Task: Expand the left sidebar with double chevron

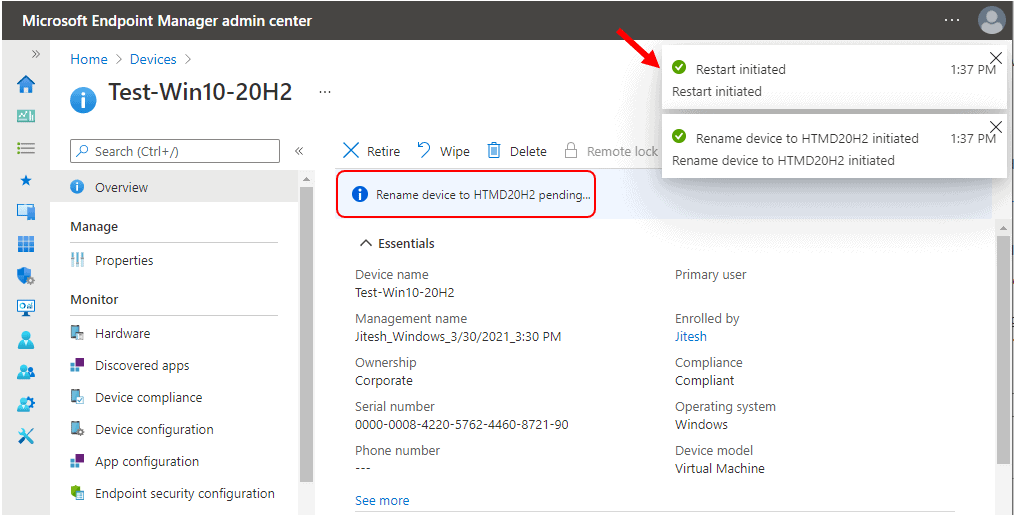Action: pos(36,54)
